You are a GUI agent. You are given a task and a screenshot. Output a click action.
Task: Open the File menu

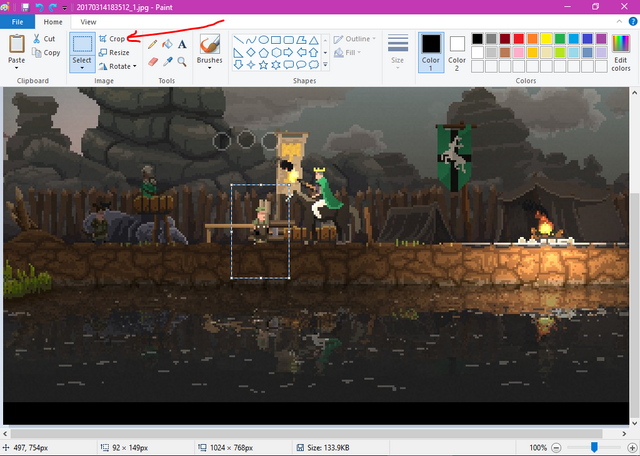17,22
